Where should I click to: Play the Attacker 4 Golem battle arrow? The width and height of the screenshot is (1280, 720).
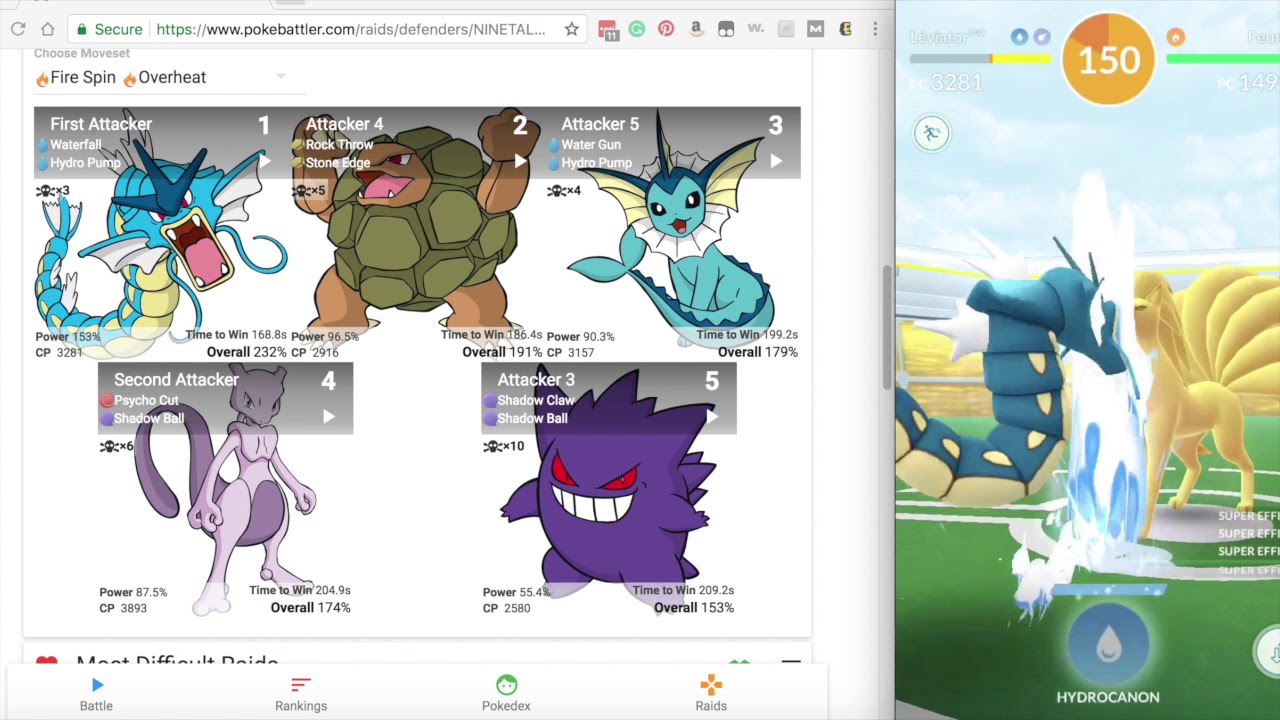tap(520, 160)
